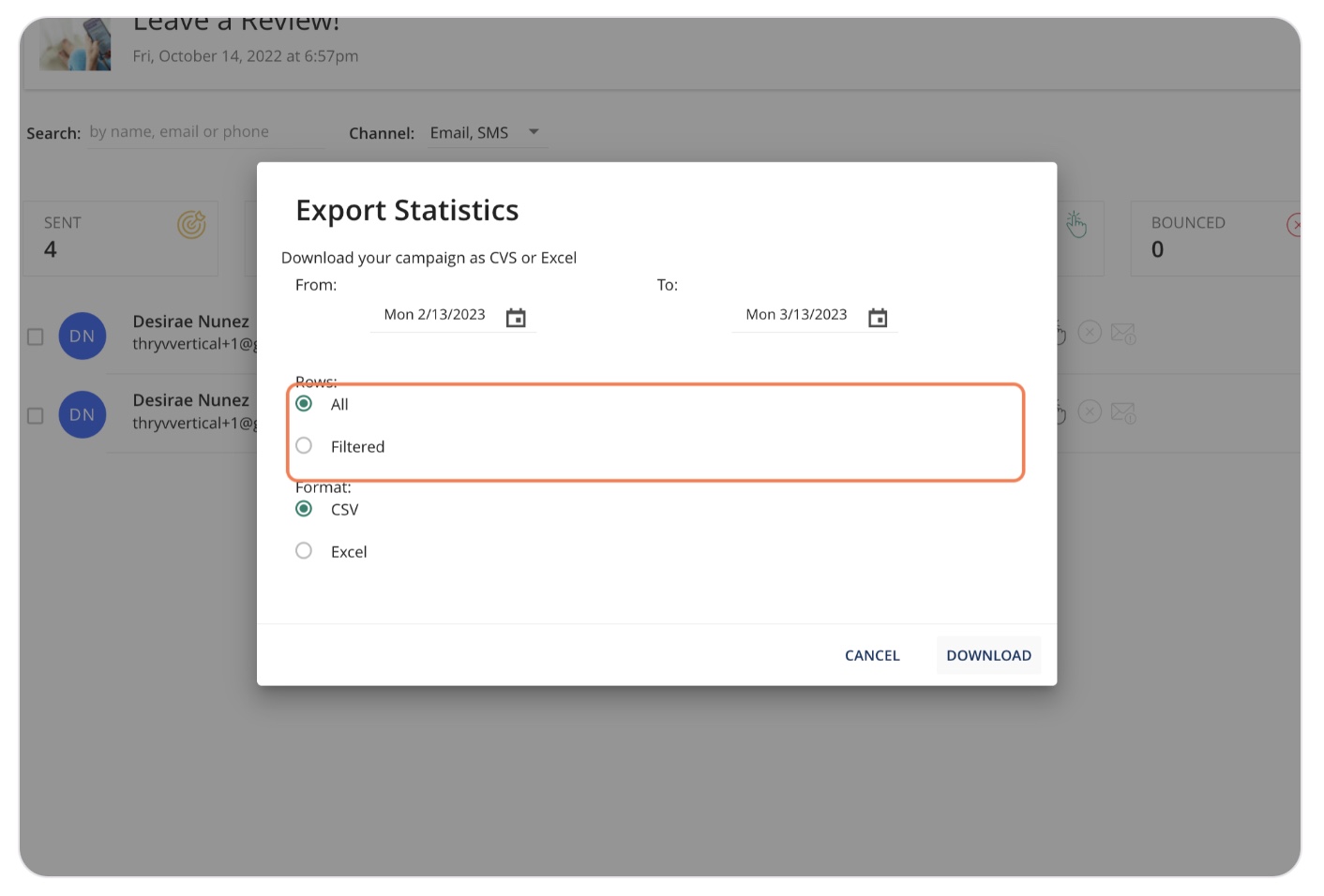
Task: Click the circled X icon in second row
Action: click(x=1090, y=411)
